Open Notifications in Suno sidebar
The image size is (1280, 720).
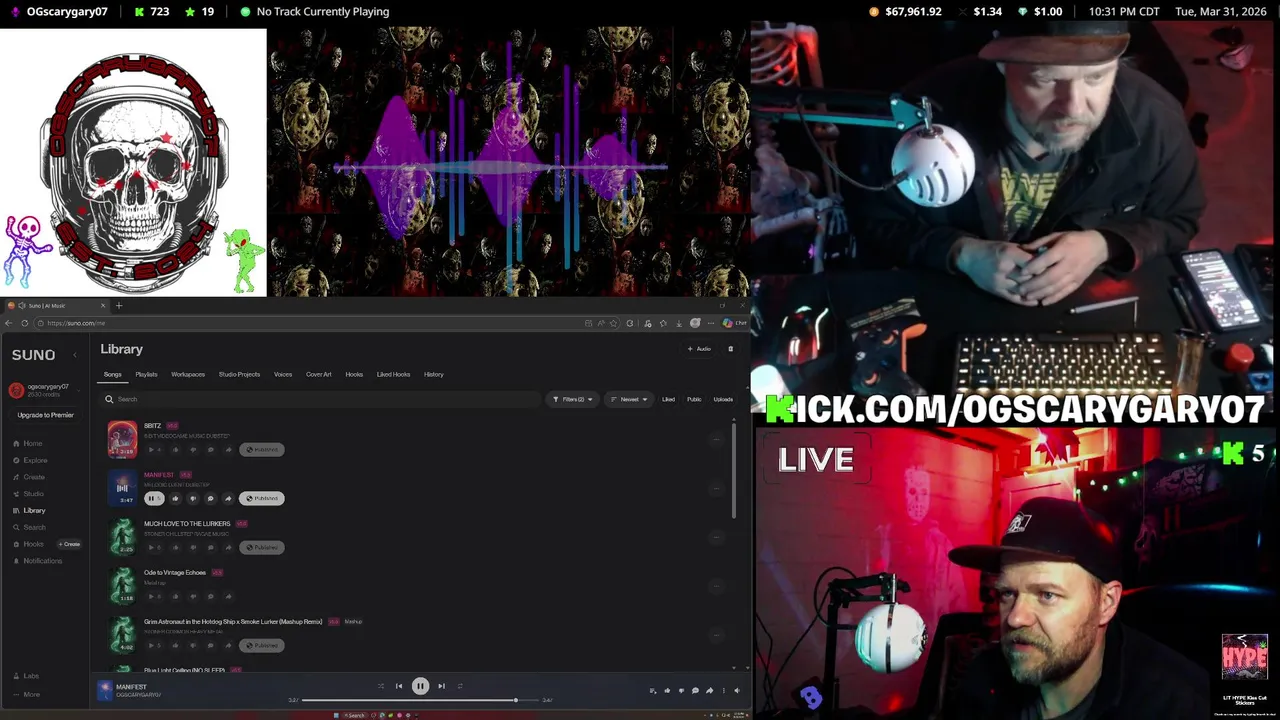pos(37,561)
